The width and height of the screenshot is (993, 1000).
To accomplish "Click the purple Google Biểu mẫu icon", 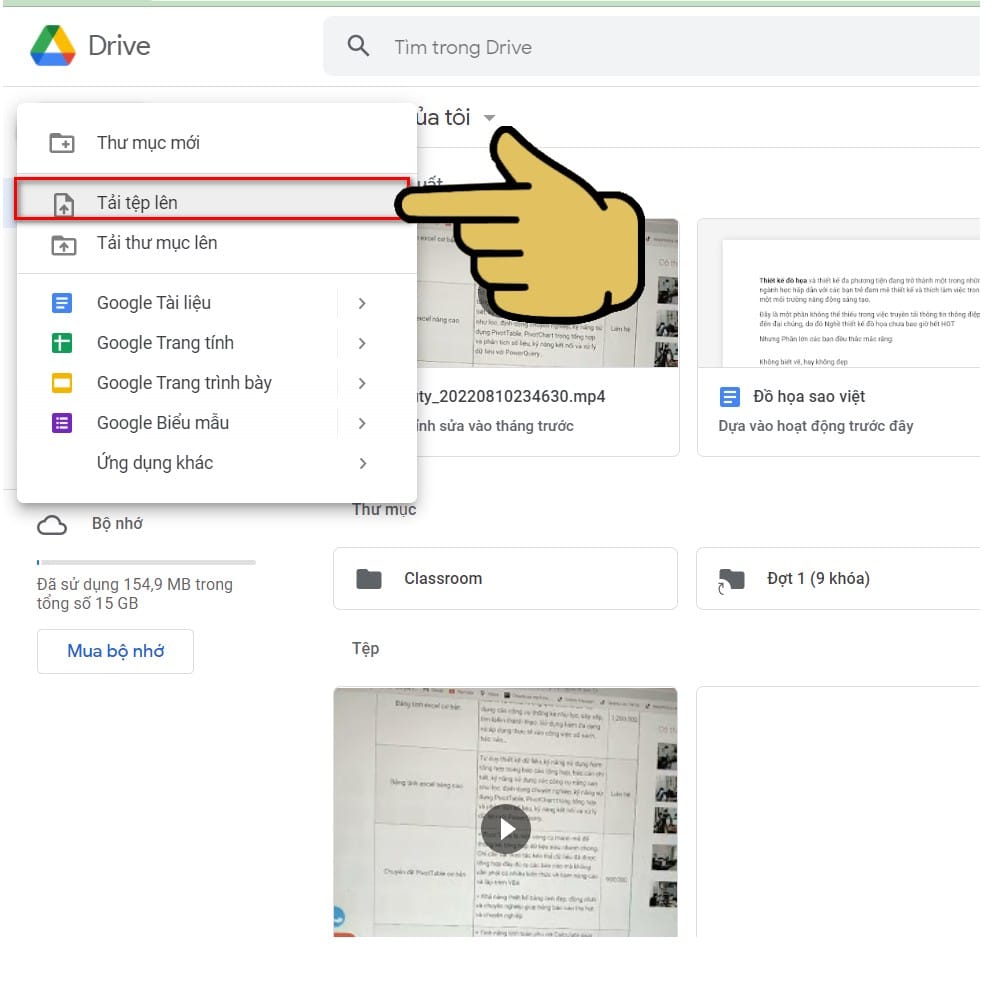I will point(62,423).
